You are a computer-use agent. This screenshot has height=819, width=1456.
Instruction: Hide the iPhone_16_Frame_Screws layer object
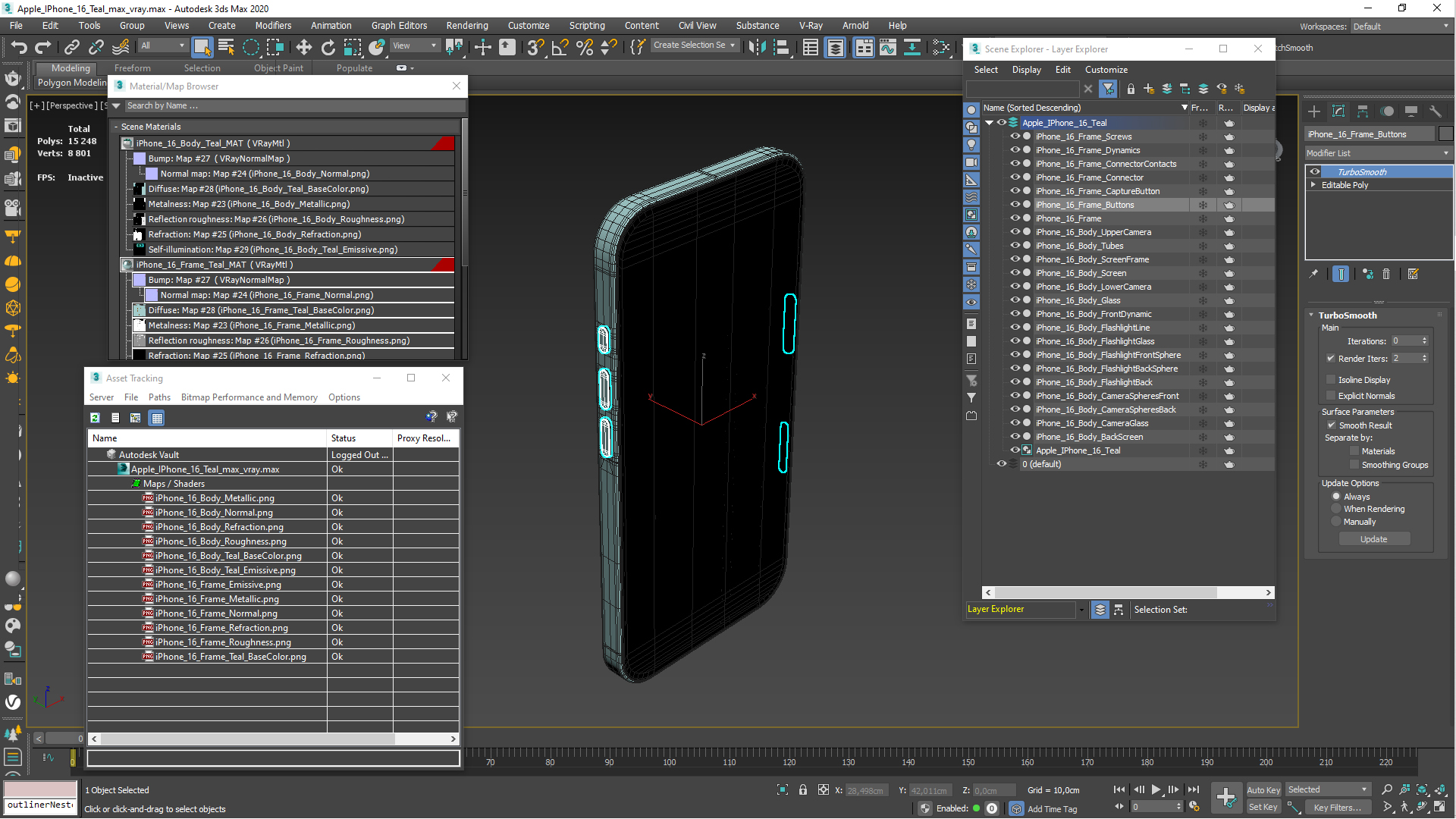coord(1015,136)
